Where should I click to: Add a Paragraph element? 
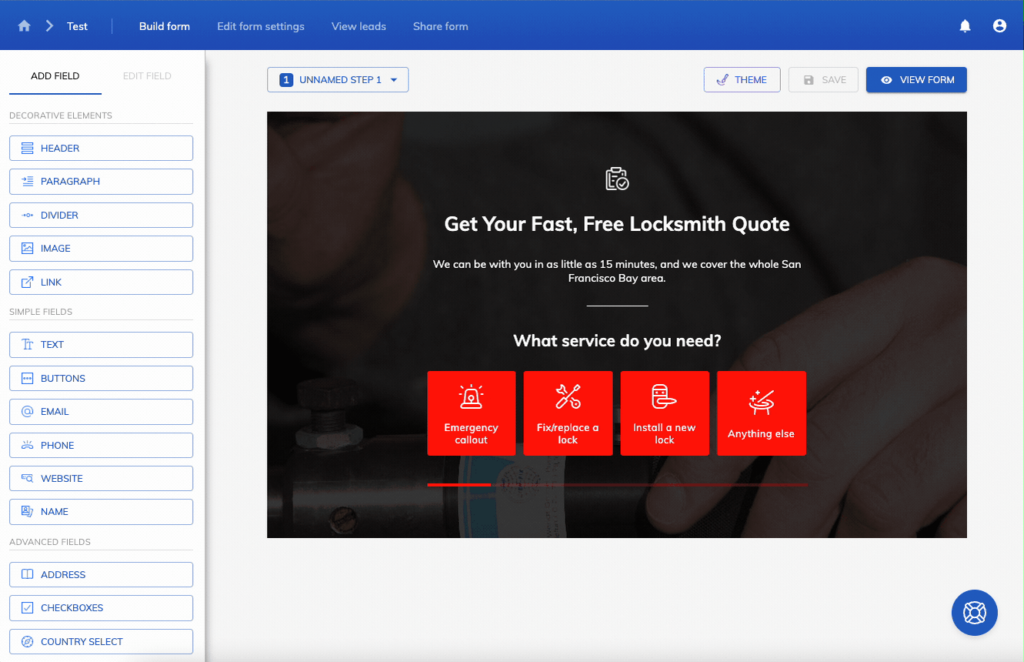101,181
